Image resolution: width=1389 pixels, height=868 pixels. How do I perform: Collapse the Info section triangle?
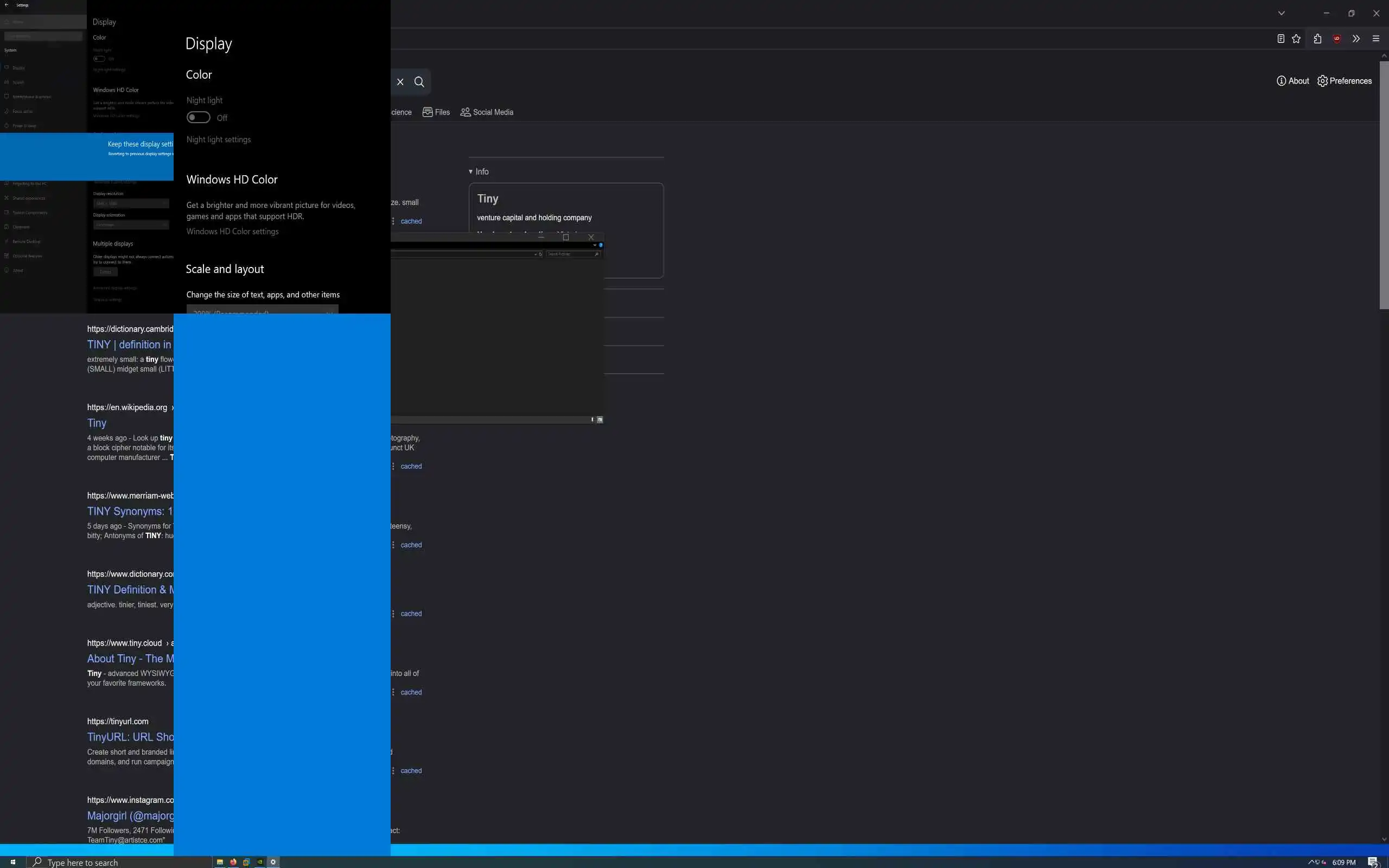470,171
